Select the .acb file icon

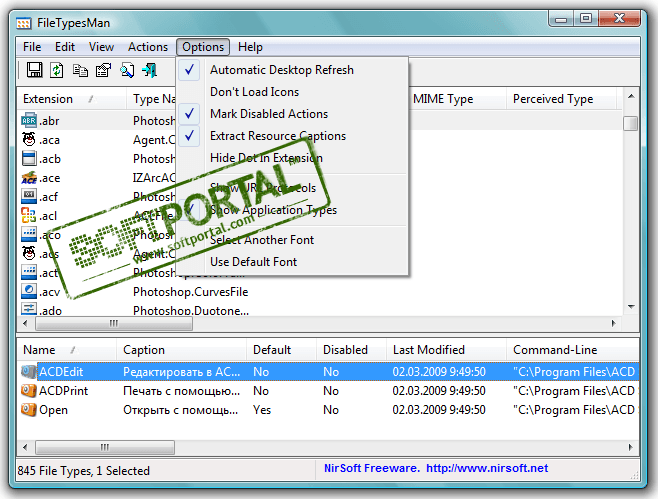point(29,159)
